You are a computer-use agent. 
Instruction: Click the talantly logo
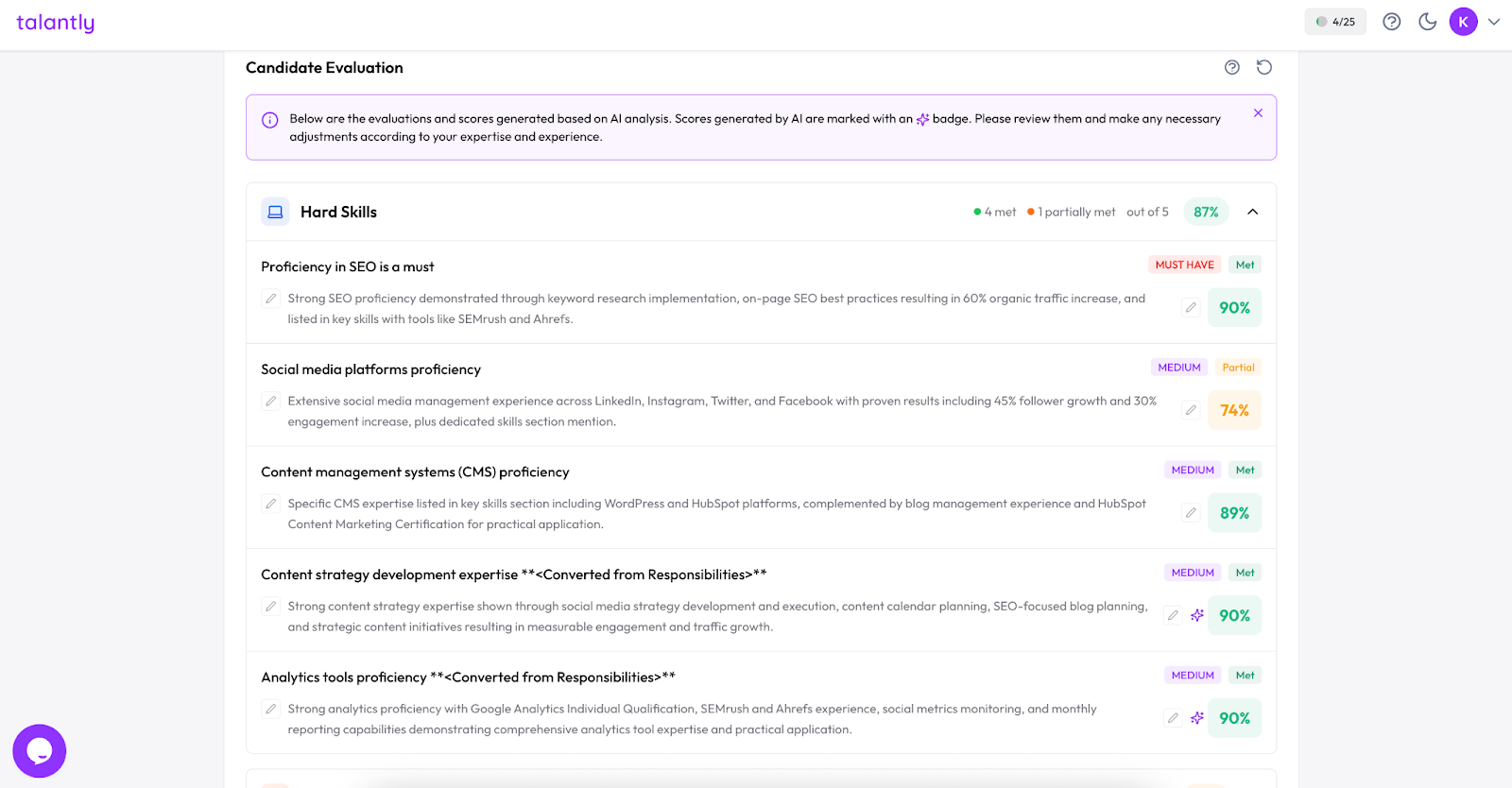coord(56,23)
